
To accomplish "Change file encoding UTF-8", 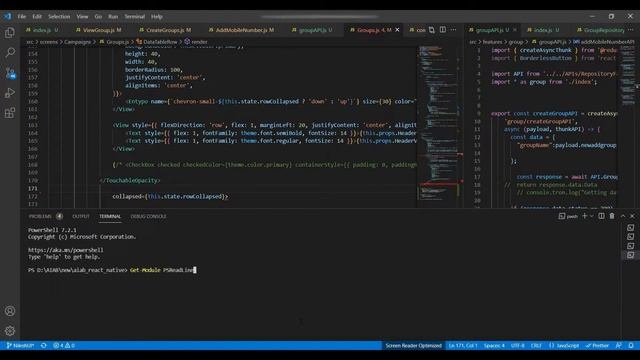I will click(x=518, y=345).
